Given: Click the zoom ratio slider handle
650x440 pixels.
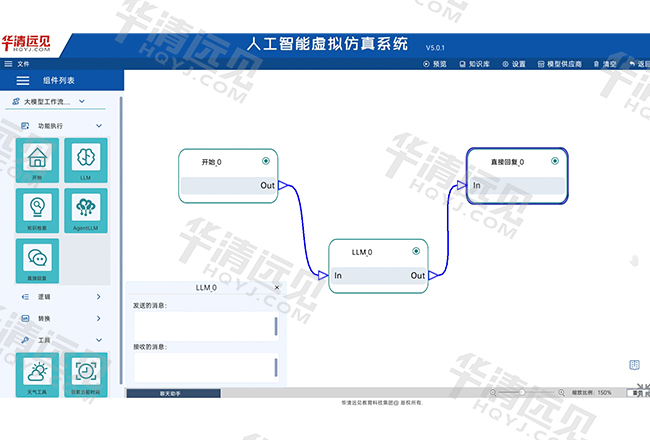Looking at the screenshot, I should click(x=521, y=393).
